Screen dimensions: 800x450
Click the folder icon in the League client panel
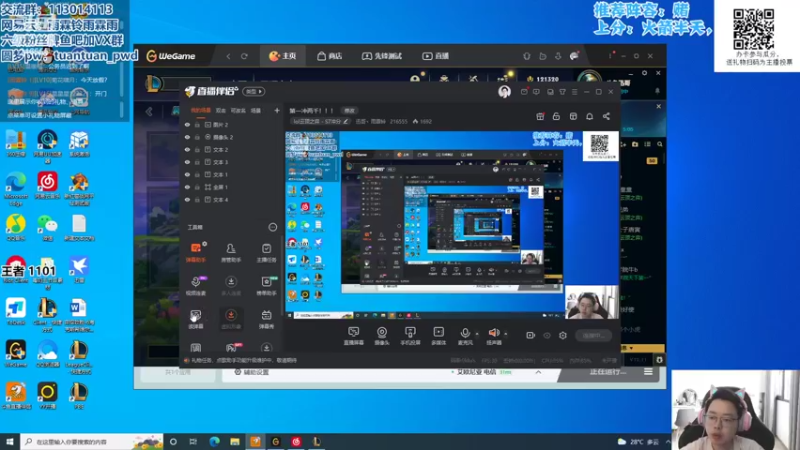click(635, 144)
